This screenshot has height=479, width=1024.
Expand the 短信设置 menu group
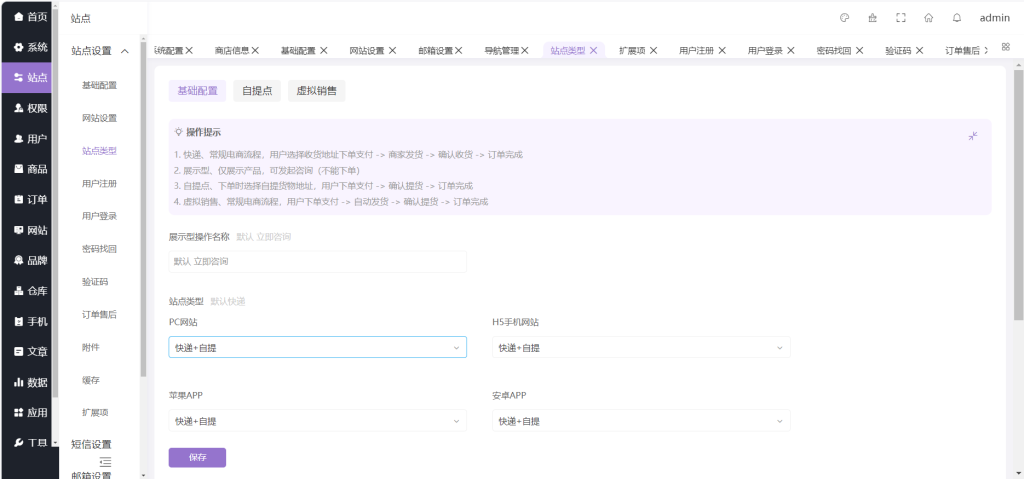point(91,444)
